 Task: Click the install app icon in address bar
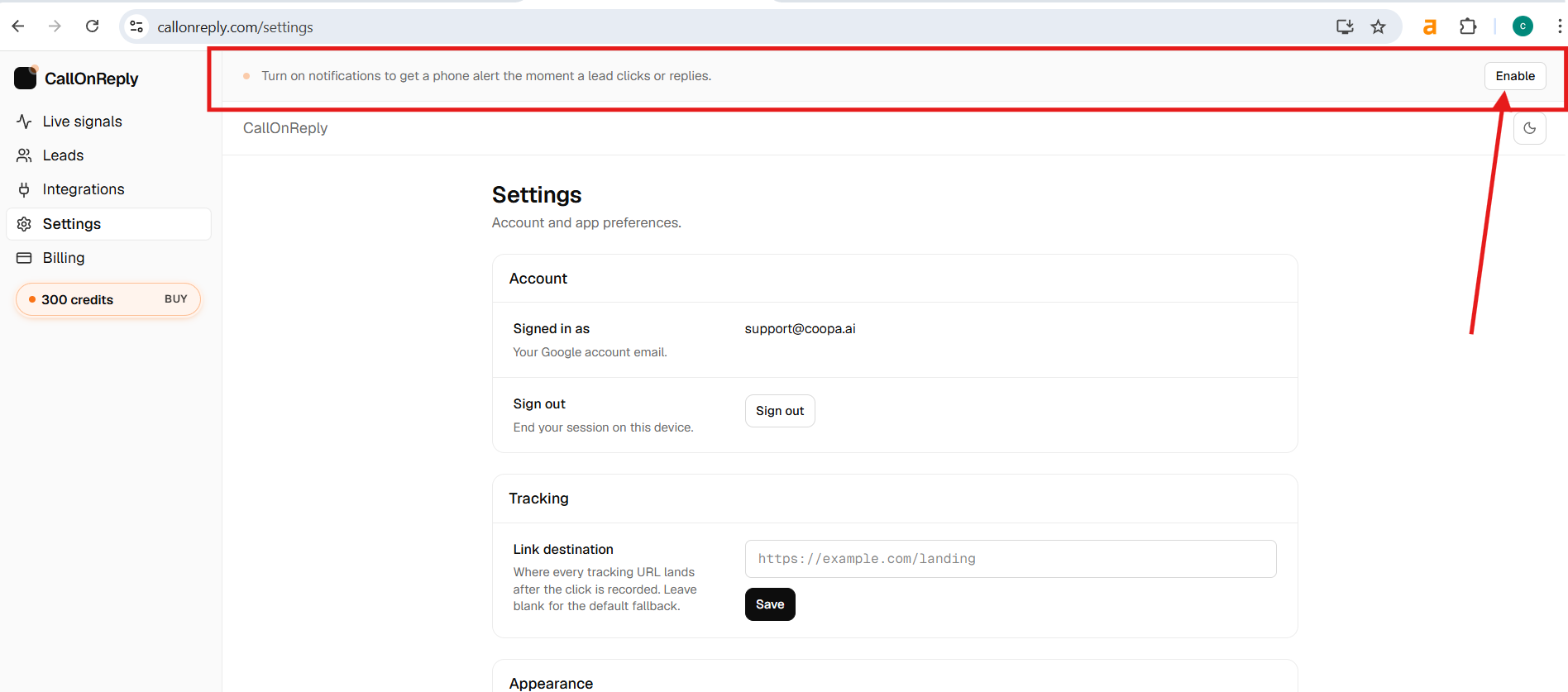1345,26
